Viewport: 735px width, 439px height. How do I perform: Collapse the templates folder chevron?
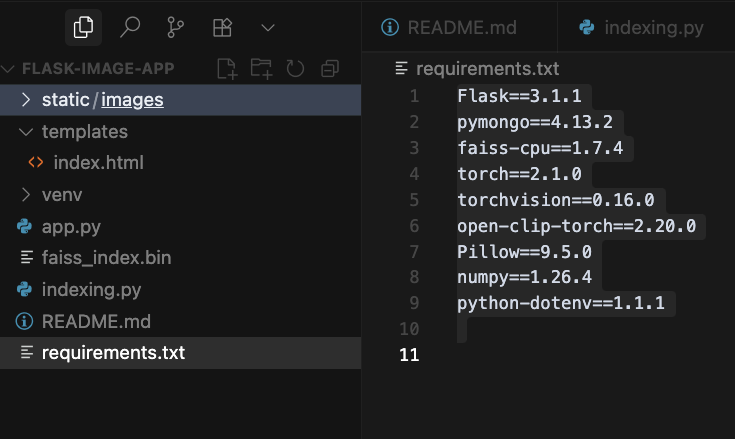26,132
